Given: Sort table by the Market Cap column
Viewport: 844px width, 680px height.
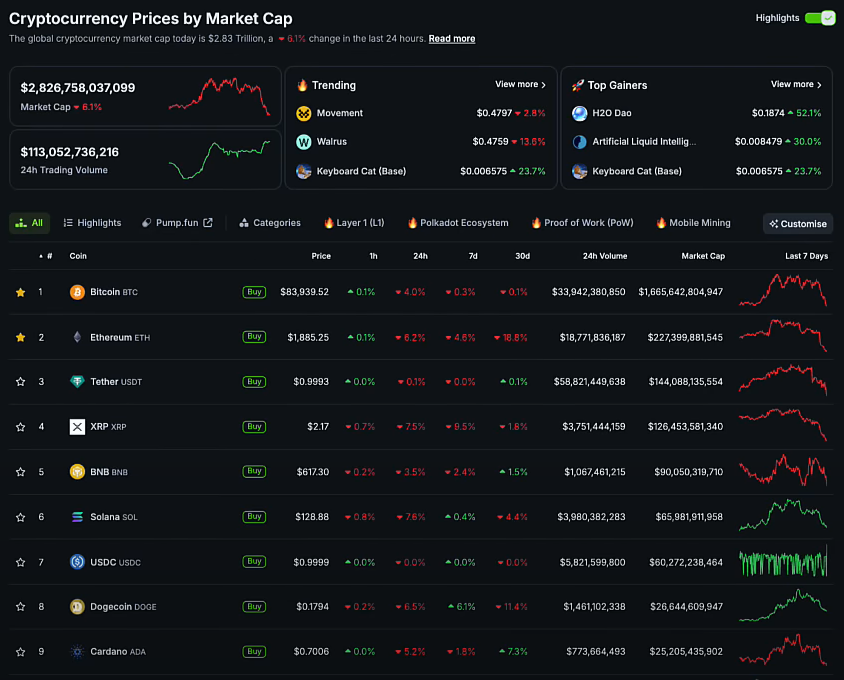Looking at the screenshot, I should click(703, 256).
